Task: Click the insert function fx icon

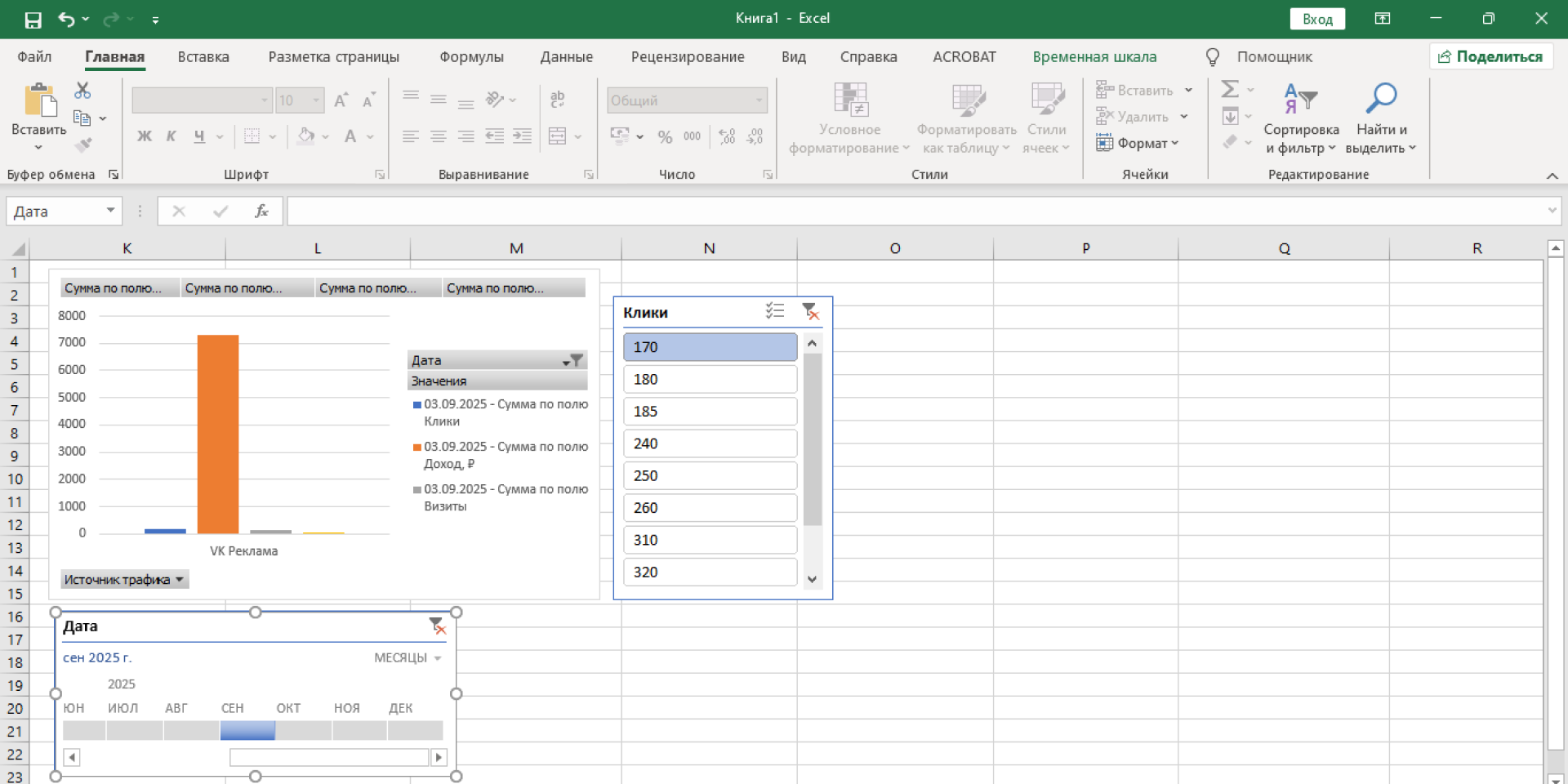Action: 261,212
